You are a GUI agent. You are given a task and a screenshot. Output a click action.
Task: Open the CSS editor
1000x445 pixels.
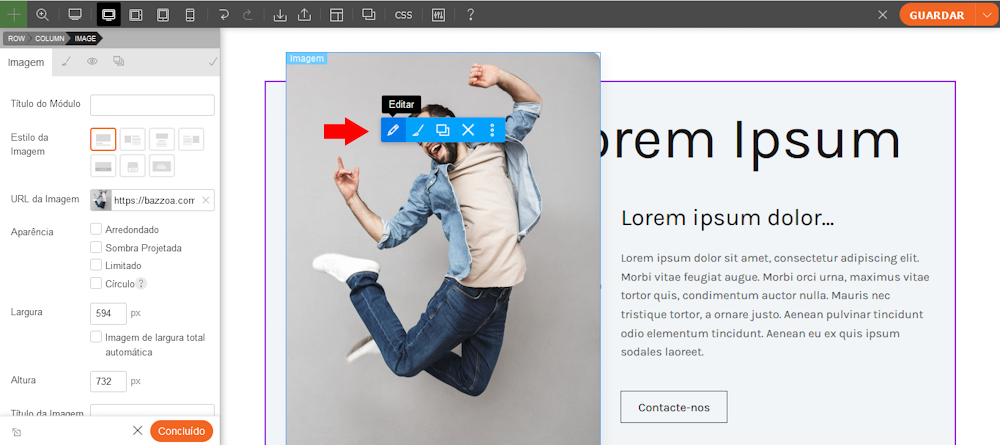pos(403,15)
